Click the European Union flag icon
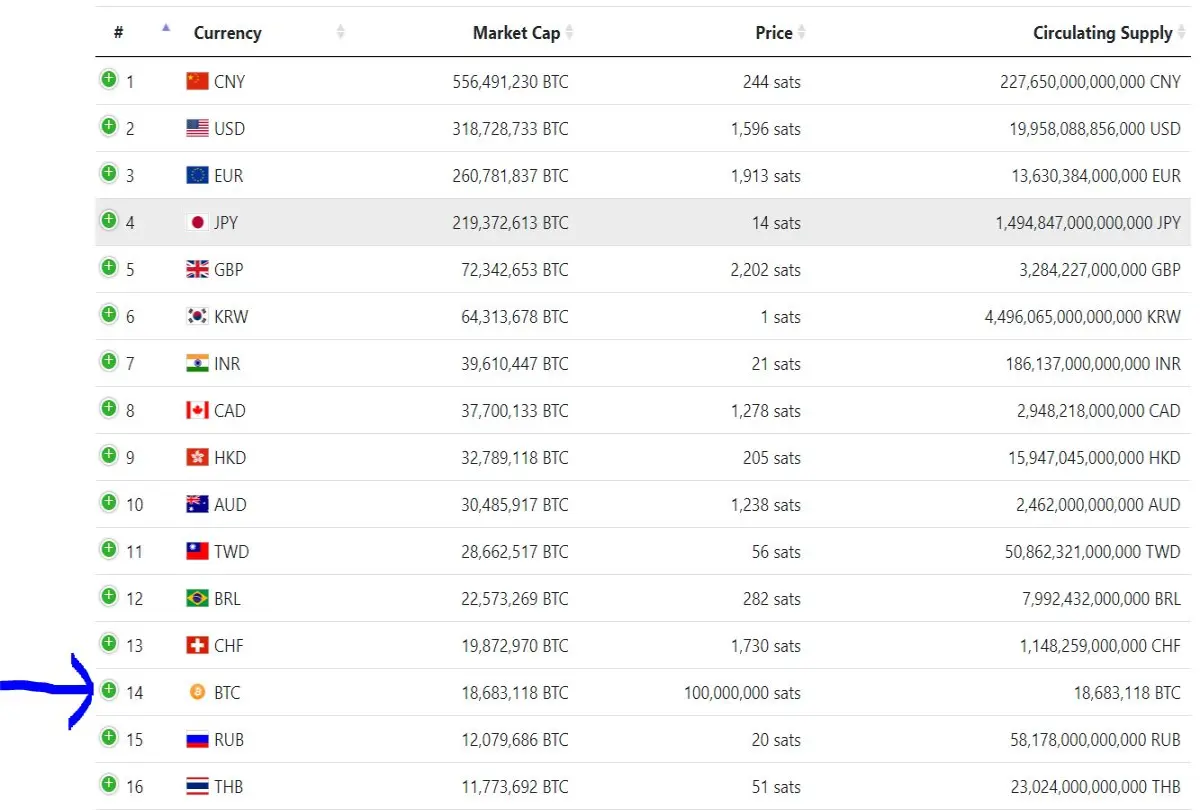This screenshot has width=1200, height=811. coord(197,175)
